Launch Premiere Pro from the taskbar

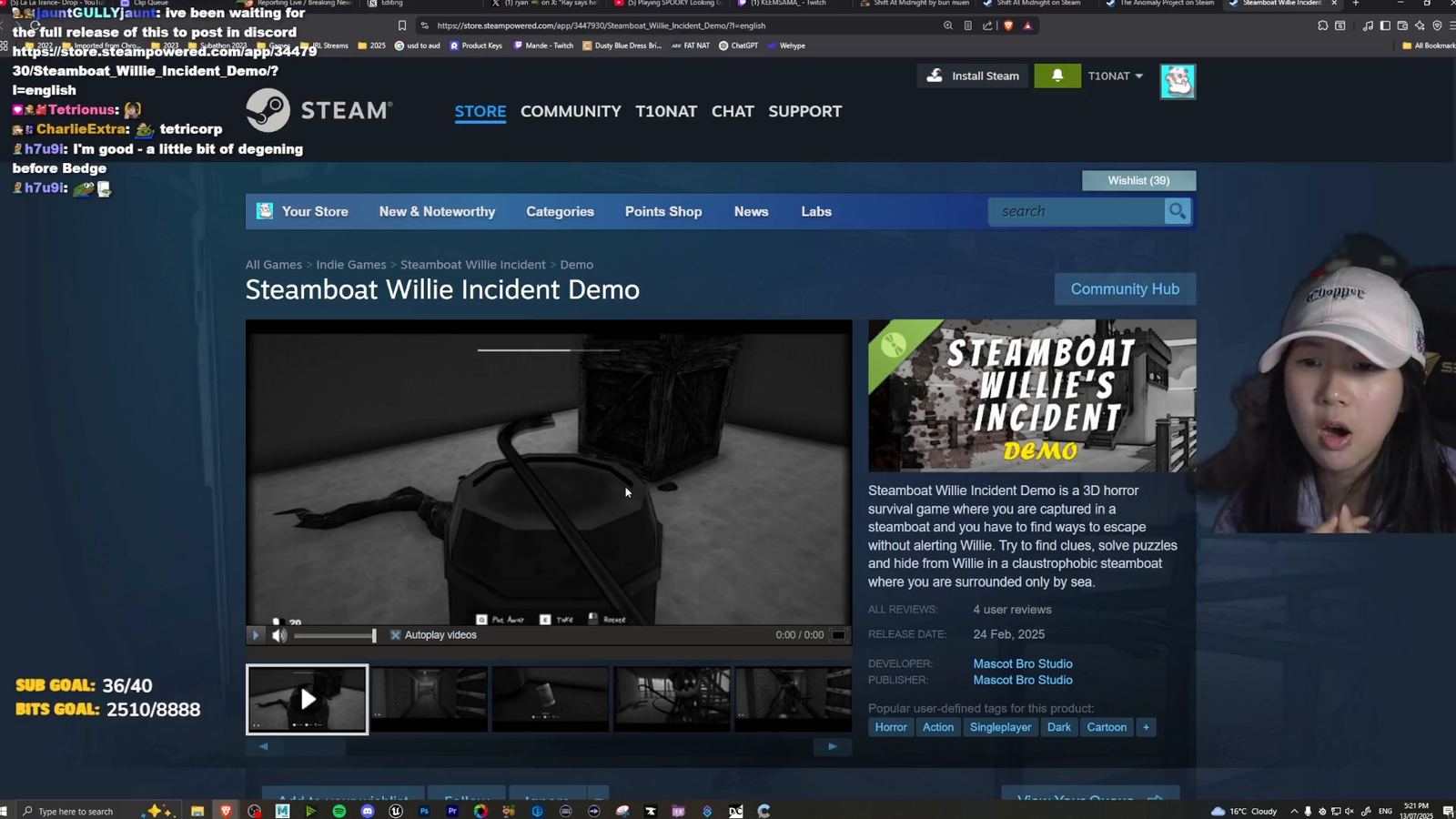coord(452,811)
